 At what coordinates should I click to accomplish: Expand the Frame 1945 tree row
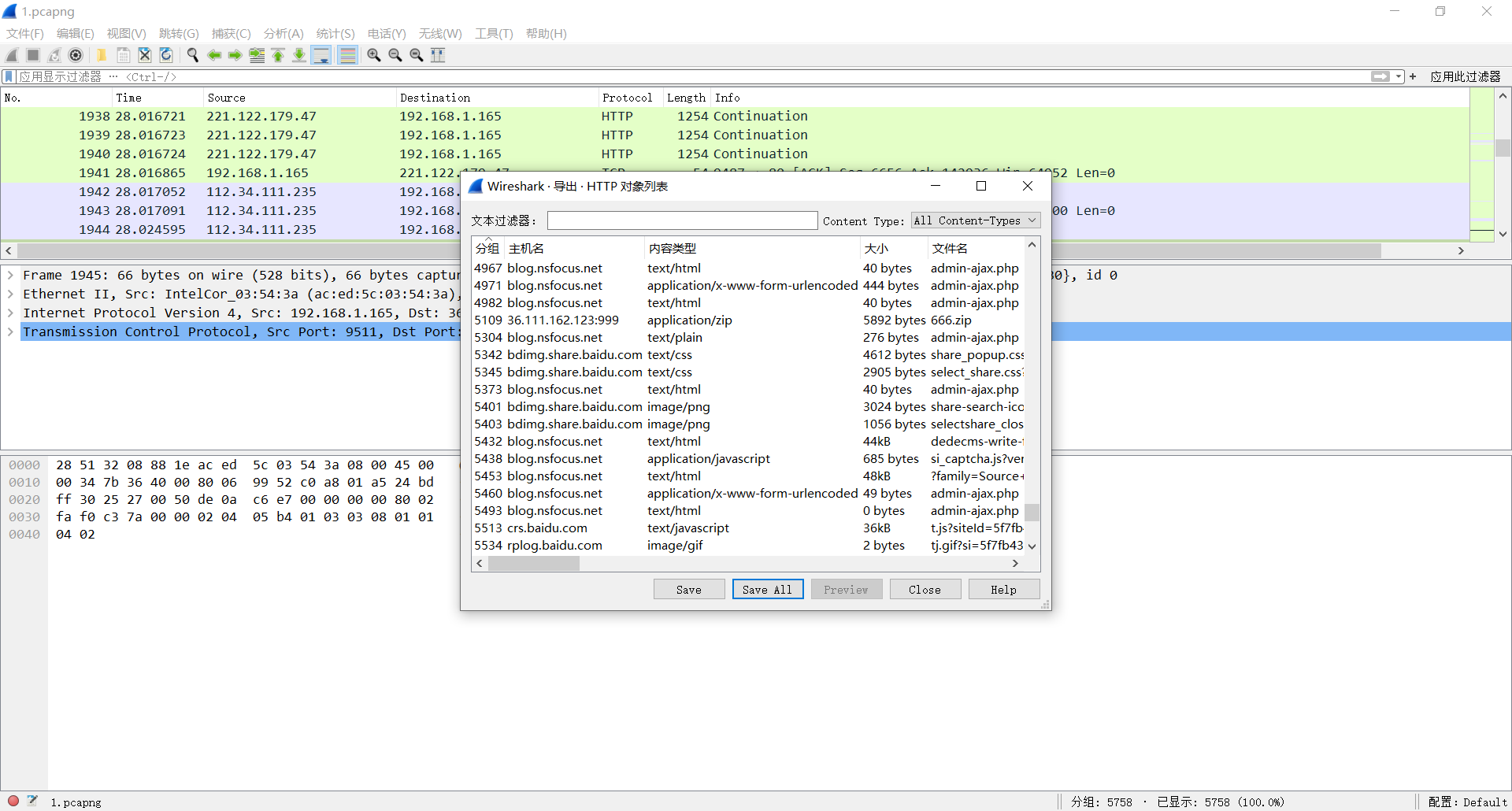point(10,275)
